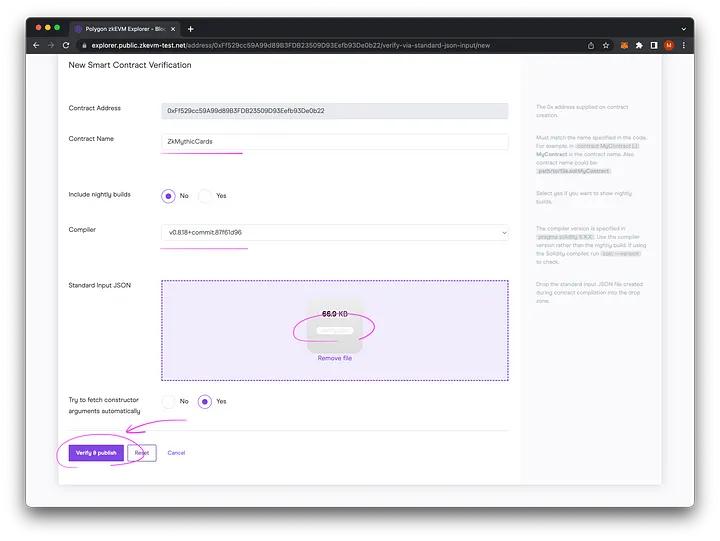Select No for fetching constructor arguments
Image resolution: width=720 pixels, height=541 pixels.
pos(169,402)
